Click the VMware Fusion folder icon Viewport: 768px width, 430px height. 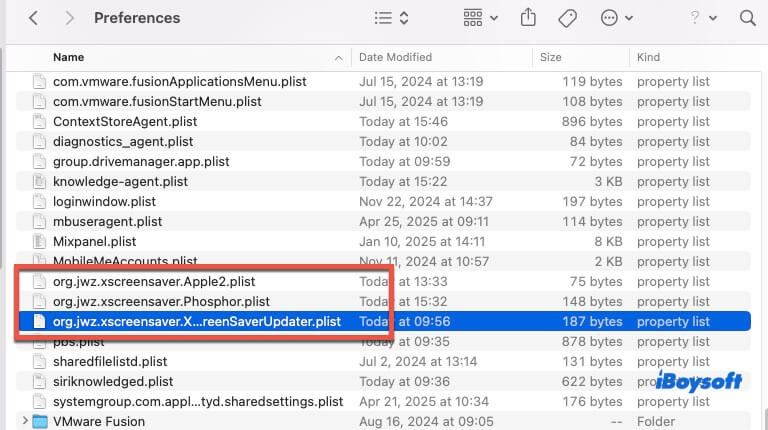(40, 421)
